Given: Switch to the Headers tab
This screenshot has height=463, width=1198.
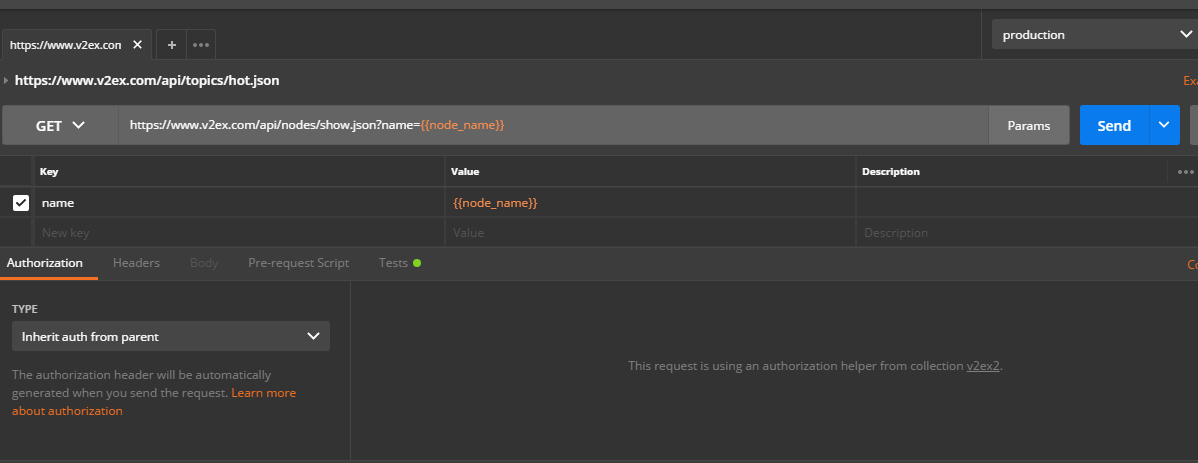Looking at the screenshot, I should (136, 263).
